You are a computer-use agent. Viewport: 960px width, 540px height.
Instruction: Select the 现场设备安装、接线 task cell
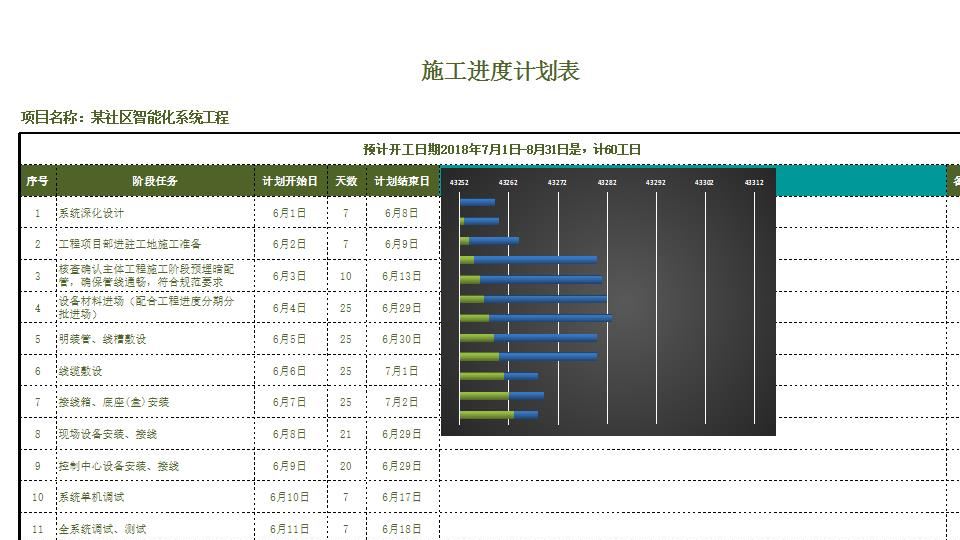coord(155,434)
